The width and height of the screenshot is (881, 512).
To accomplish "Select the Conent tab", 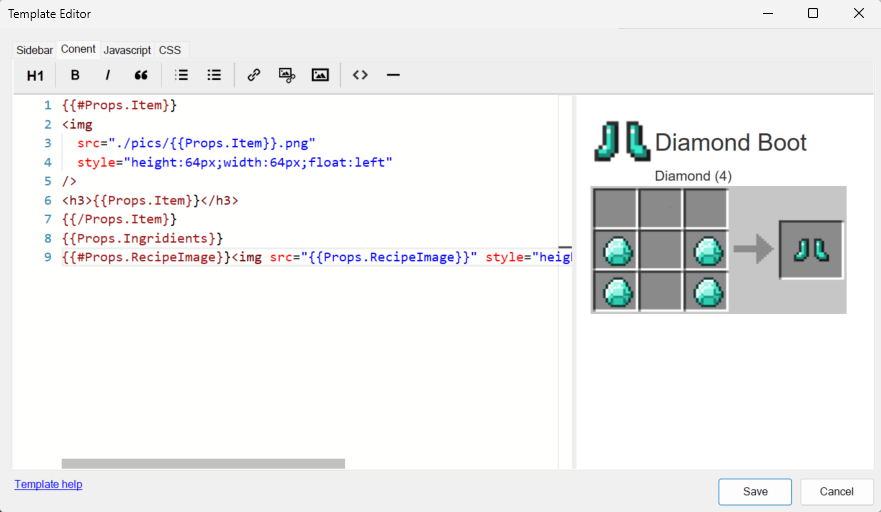I will [78, 49].
